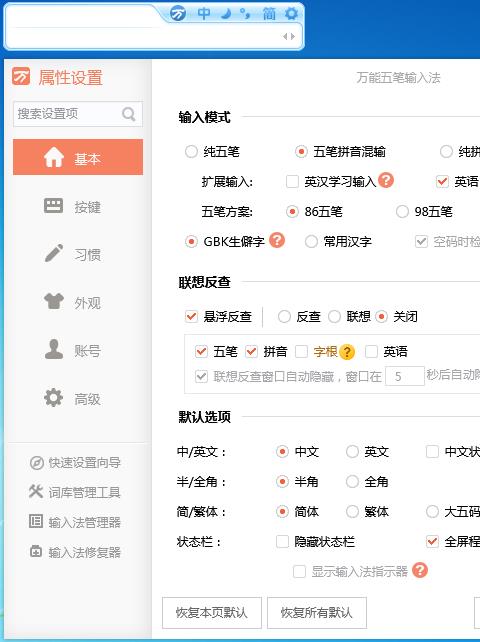Image resolution: width=480 pixels, height=642 pixels.
Task: Click the search magnifier in the settings search box
Action: [x=129, y=113]
